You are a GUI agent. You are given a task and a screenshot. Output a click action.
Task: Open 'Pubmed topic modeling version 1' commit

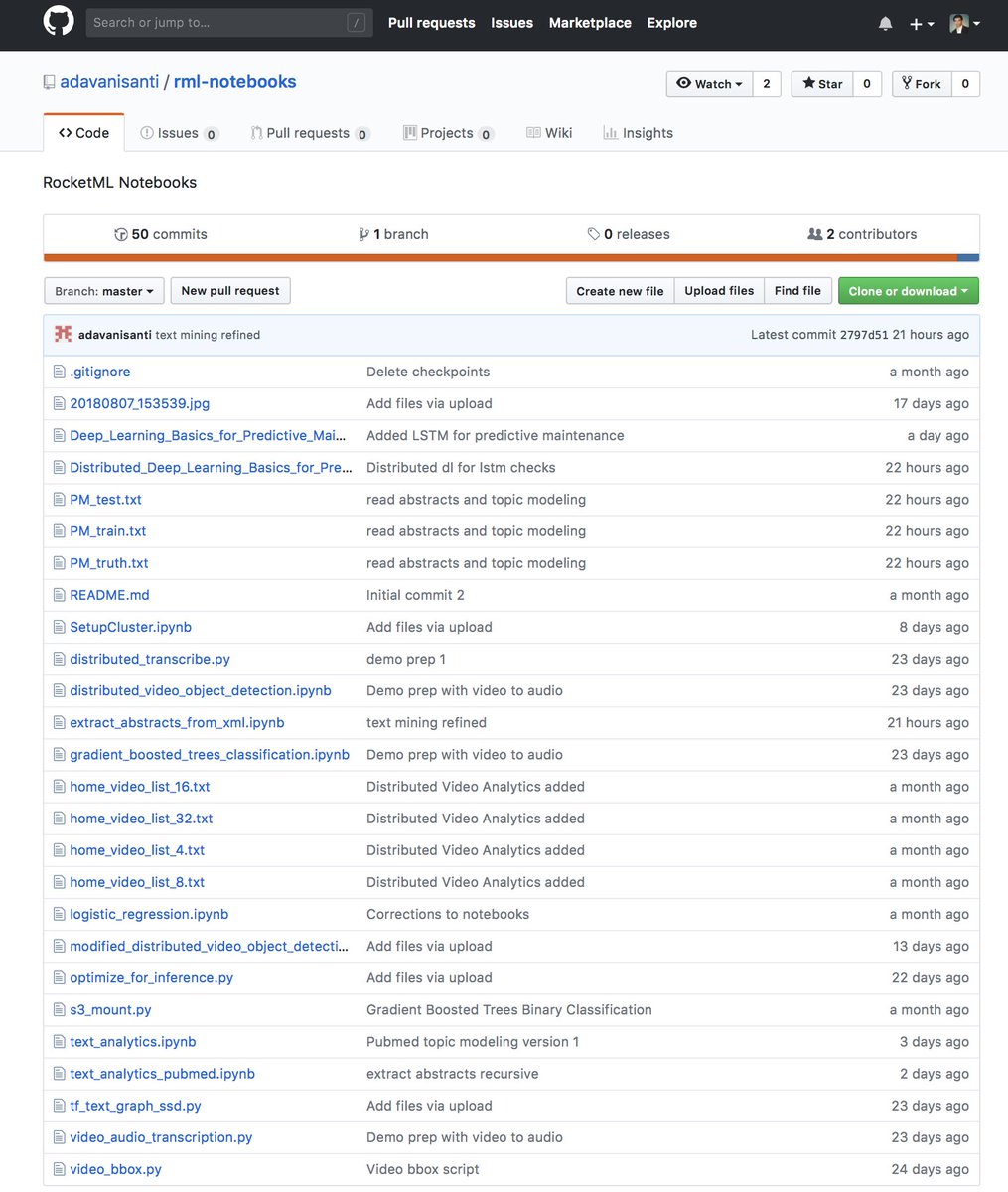473,1041
